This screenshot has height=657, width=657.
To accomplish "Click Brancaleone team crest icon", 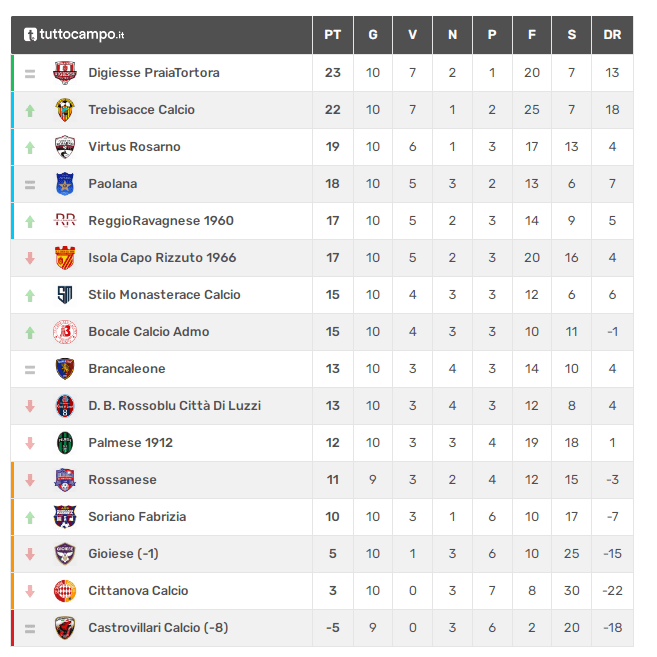I will tap(65, 369).
